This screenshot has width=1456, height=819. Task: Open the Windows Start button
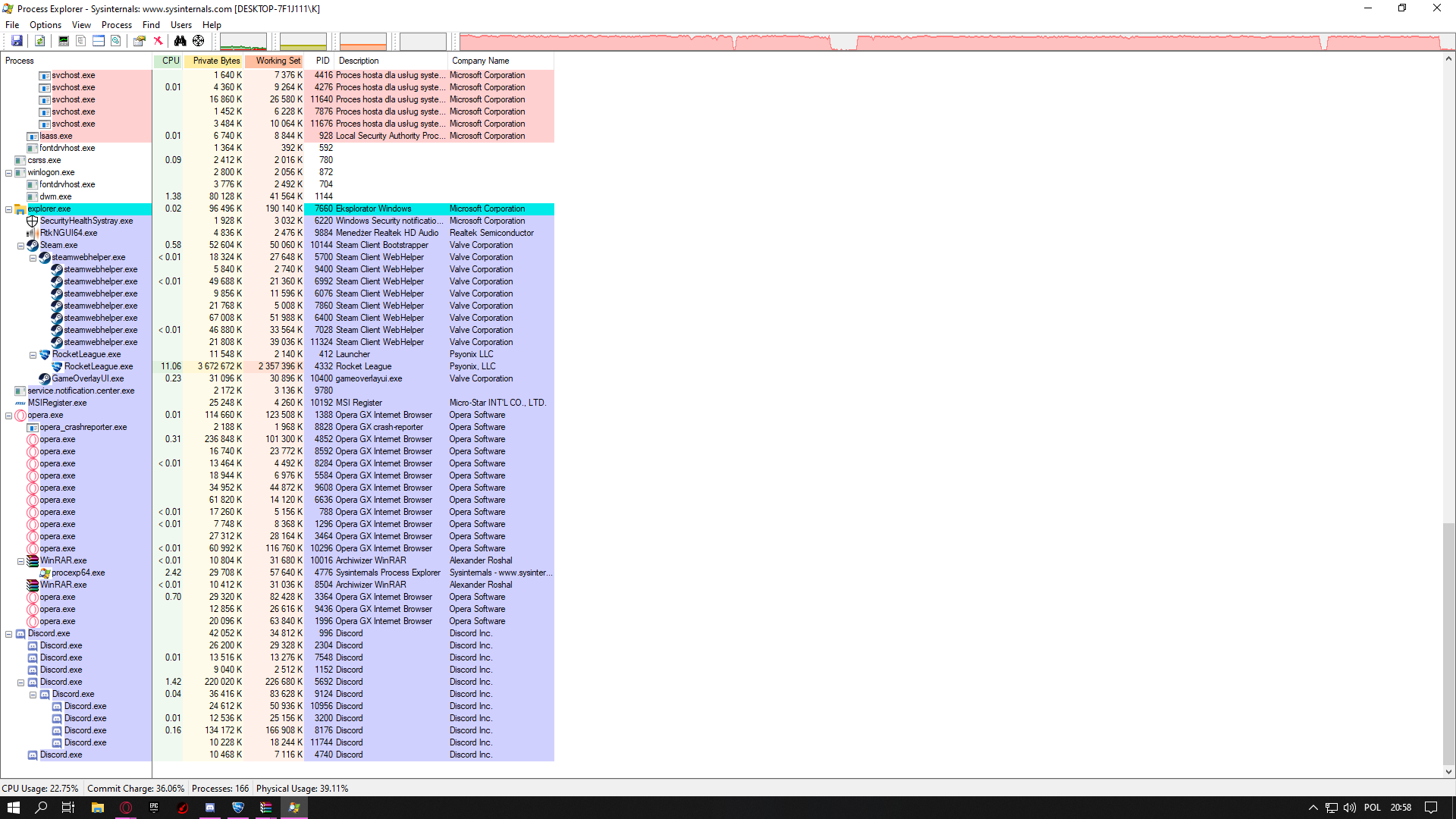(x=14, y=808)
